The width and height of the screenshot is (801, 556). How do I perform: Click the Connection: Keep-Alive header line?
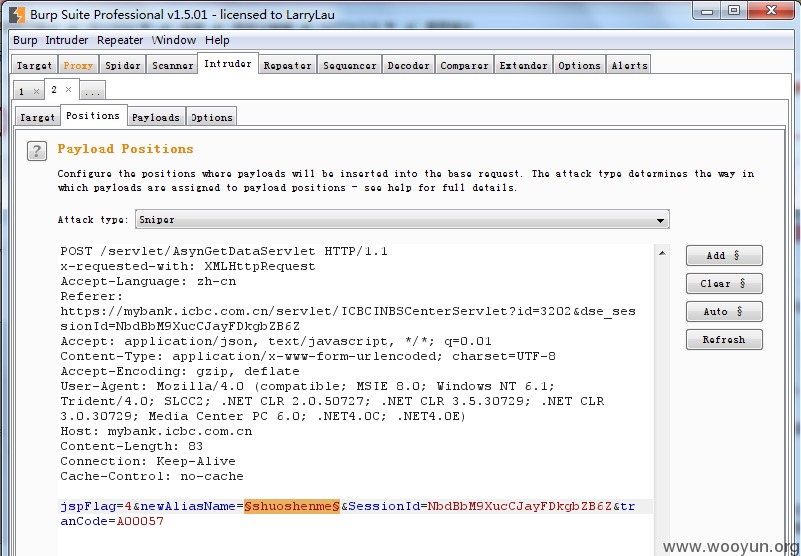148,461
